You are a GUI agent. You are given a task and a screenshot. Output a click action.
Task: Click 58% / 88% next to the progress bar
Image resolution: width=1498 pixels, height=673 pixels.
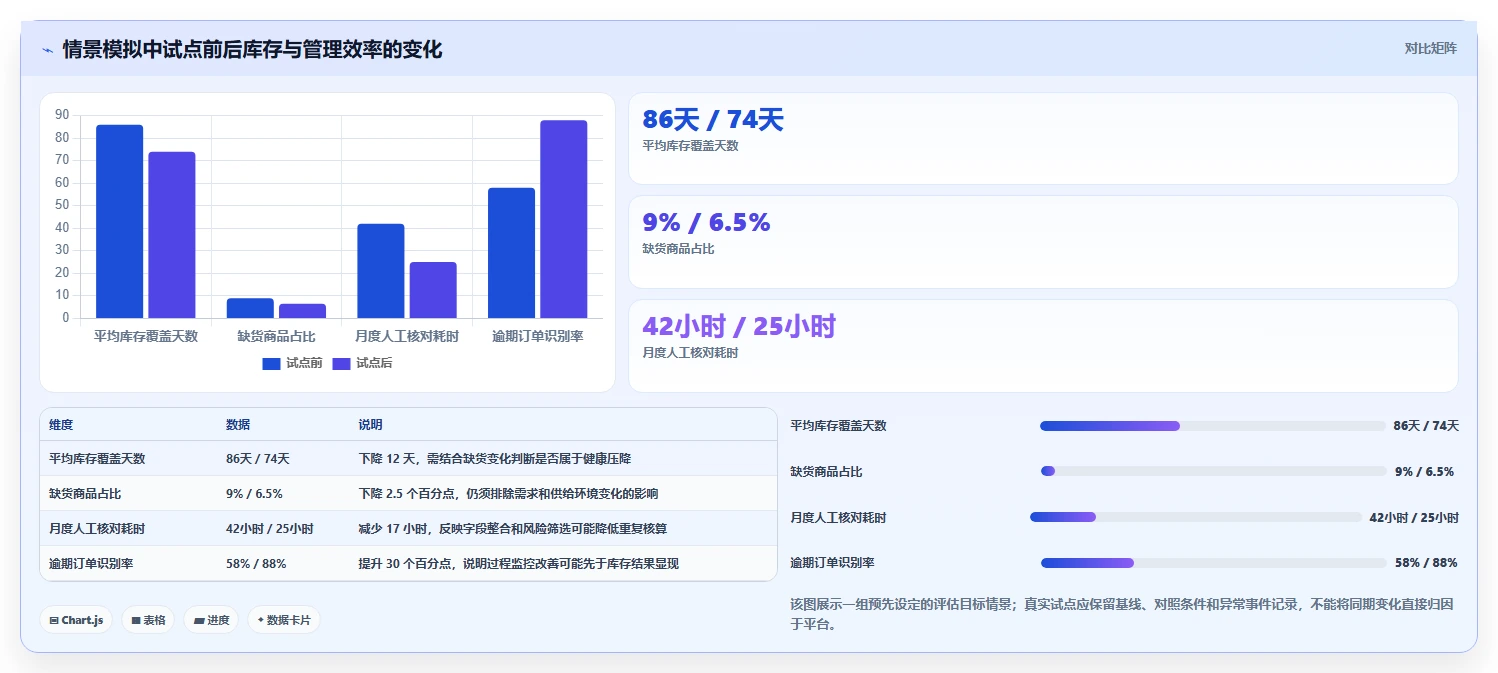point(1426,563)
